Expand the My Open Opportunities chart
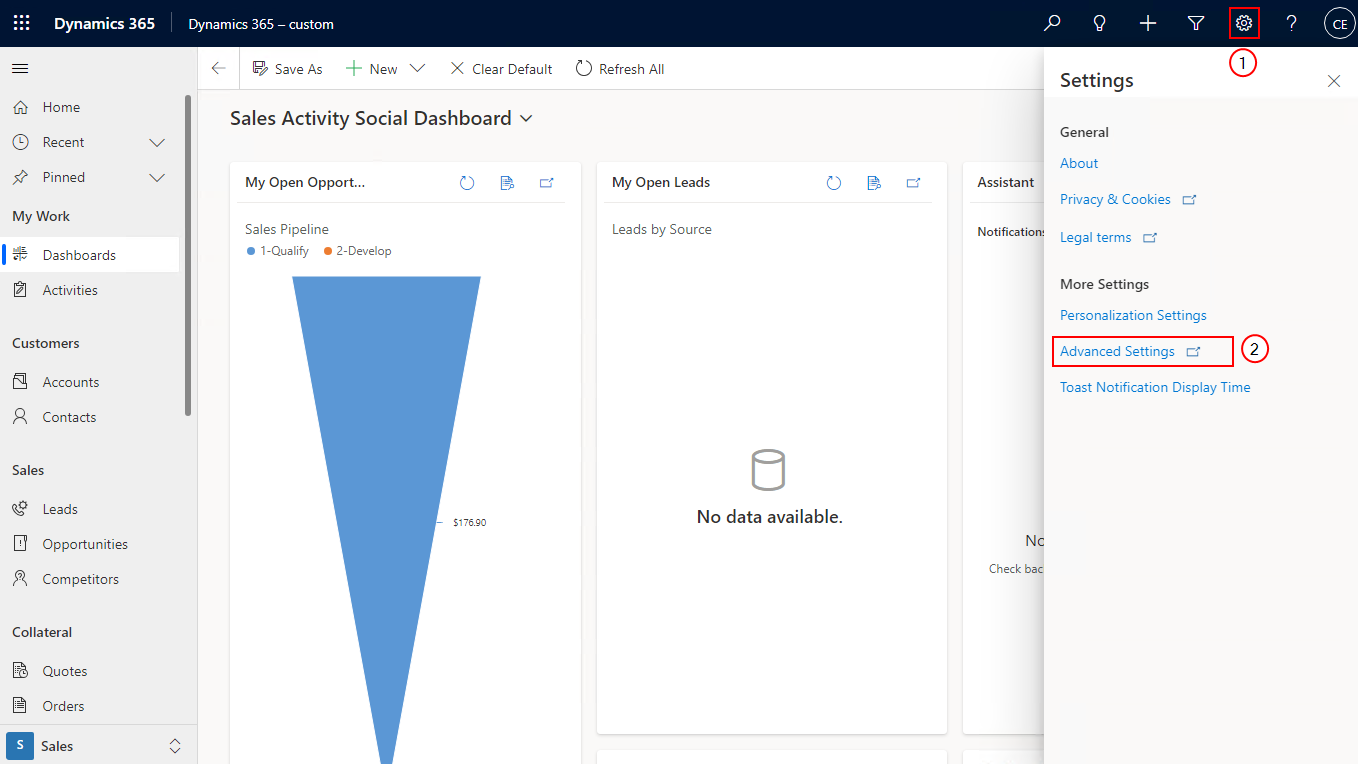Screen dimensions: 1358x764 (x=547, y=183)
